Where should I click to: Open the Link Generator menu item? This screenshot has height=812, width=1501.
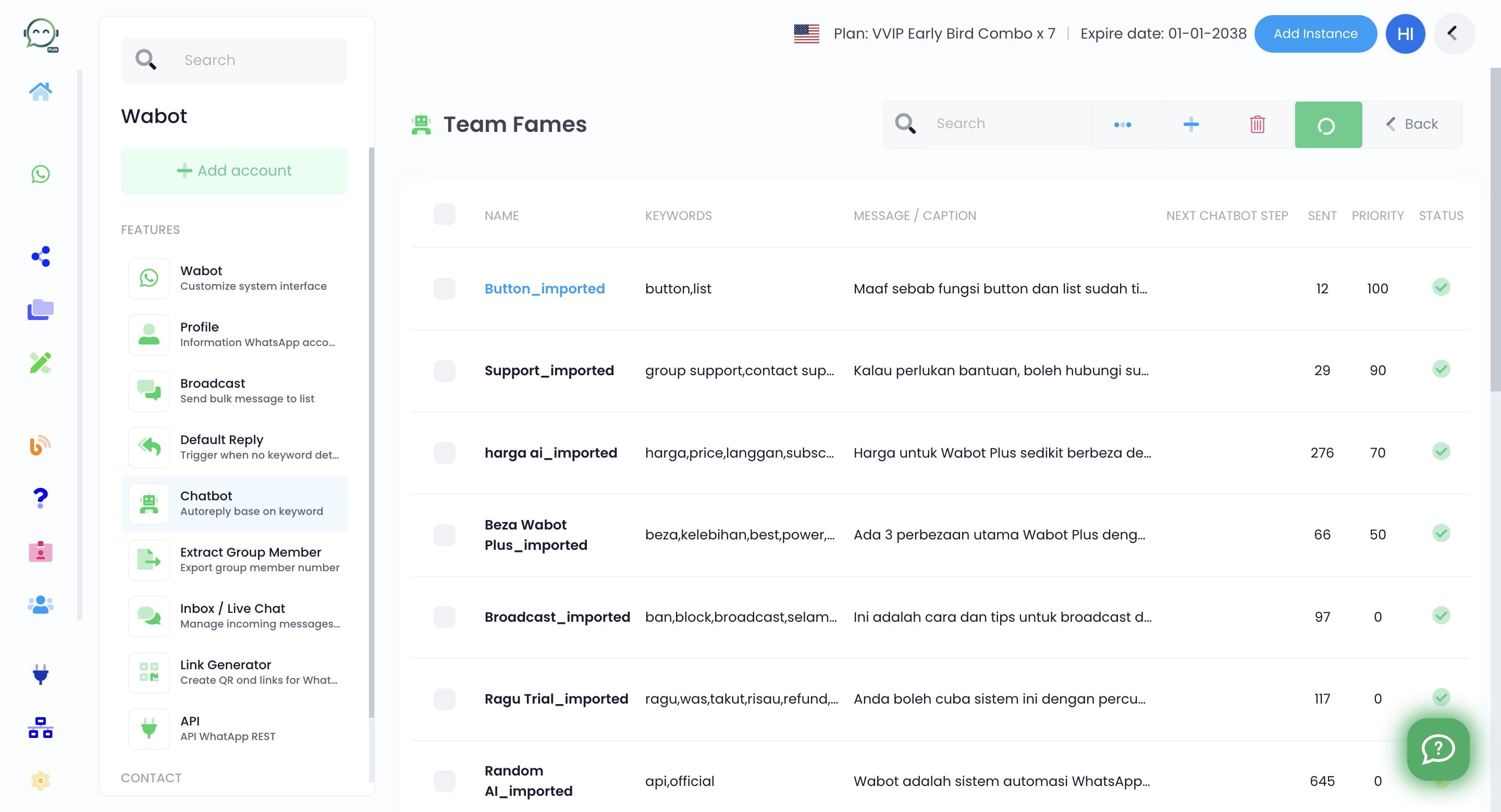tap(234, 672)
